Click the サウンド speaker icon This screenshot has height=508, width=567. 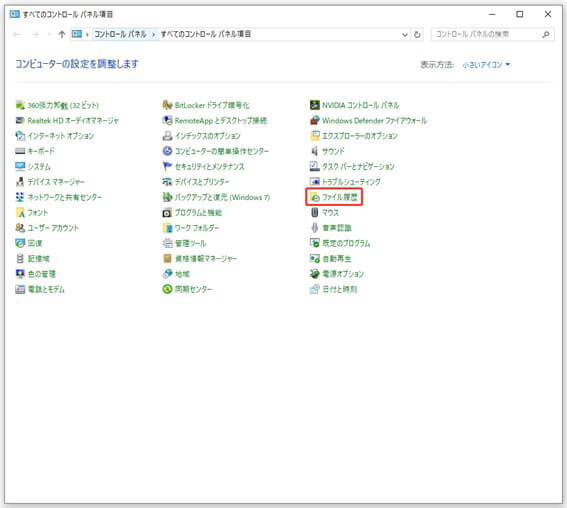point(315,151)
